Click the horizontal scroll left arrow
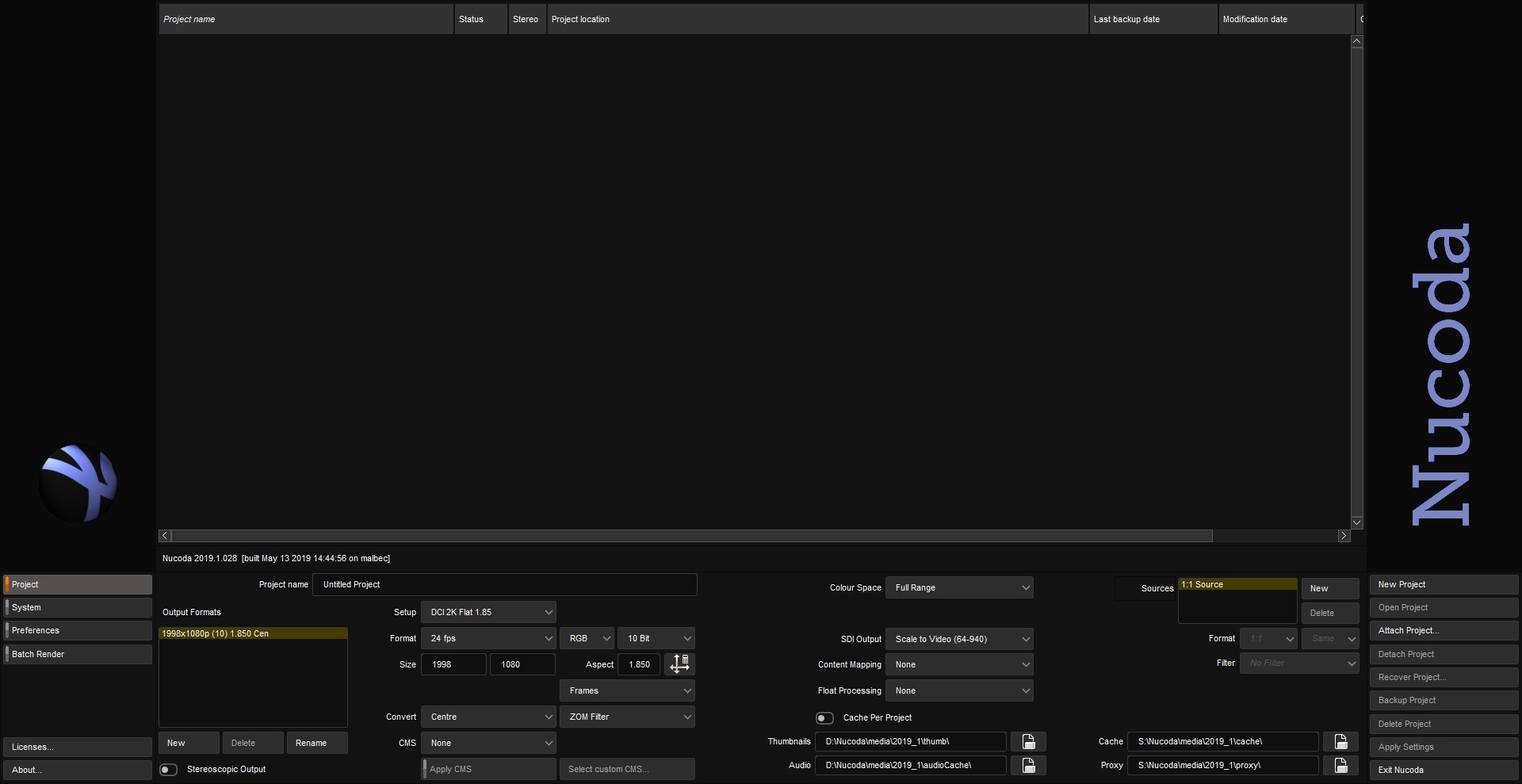The width and height of the screenshot is (1522, 784). [165, 536]
